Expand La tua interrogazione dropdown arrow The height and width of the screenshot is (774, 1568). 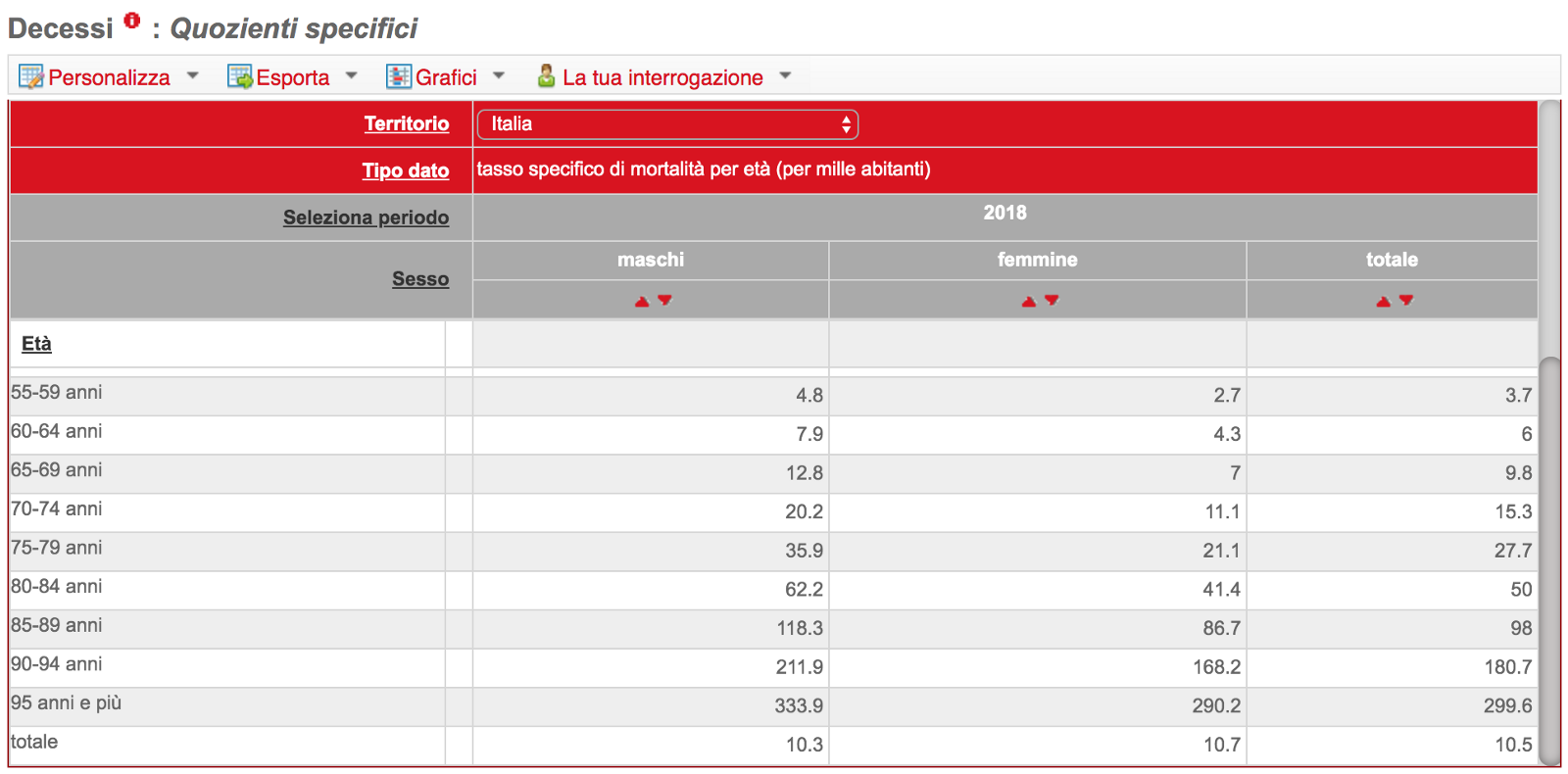click(x=785, y=75)
